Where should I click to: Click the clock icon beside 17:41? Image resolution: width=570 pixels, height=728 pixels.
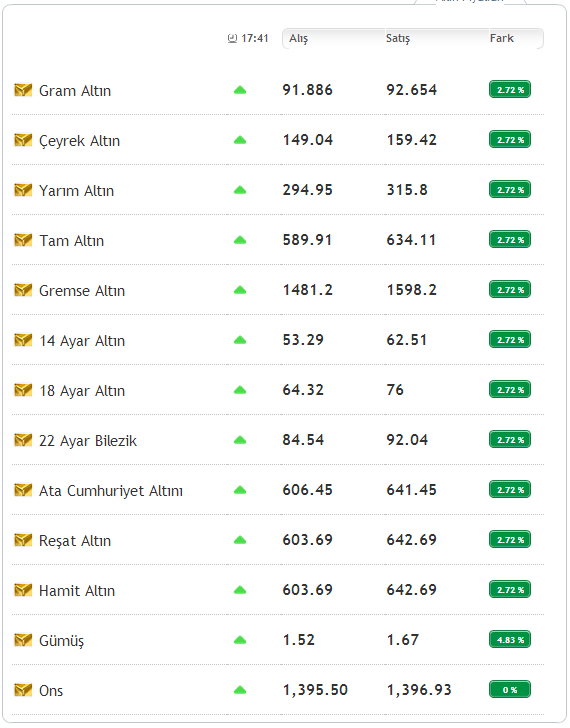233,39
